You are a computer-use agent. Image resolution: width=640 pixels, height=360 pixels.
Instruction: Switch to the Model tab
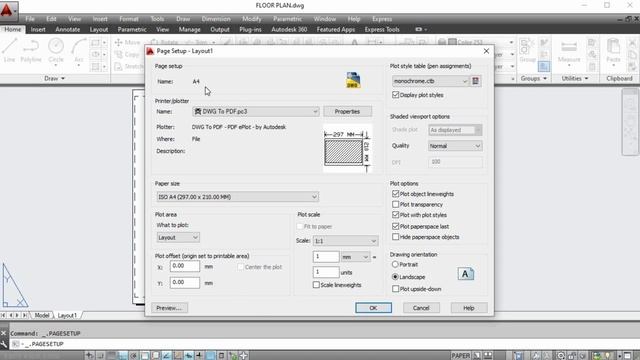click(42, 315)
